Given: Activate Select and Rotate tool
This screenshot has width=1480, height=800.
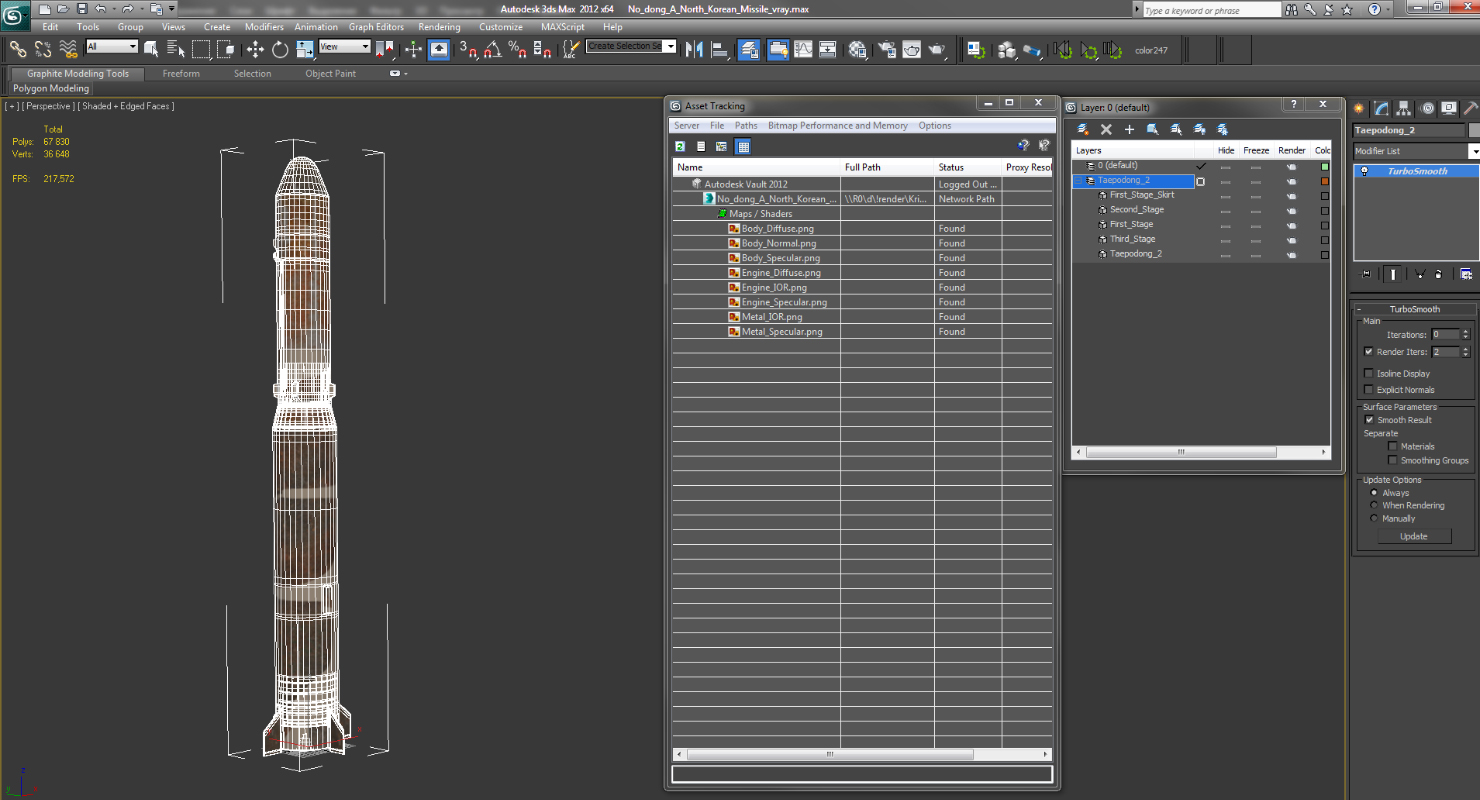Looking at the screenshot, I should (x=280, y=49).
